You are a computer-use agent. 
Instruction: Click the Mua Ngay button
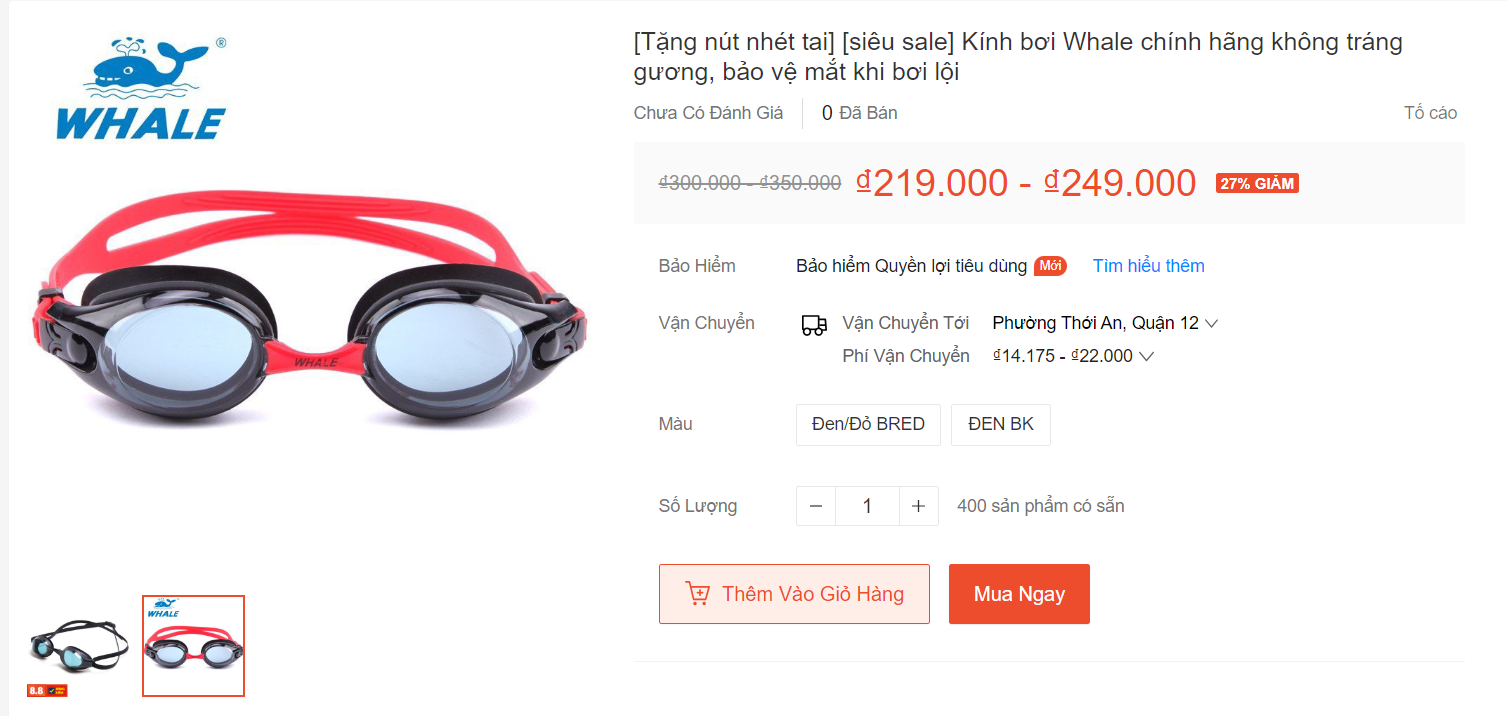click(1019, 594)
